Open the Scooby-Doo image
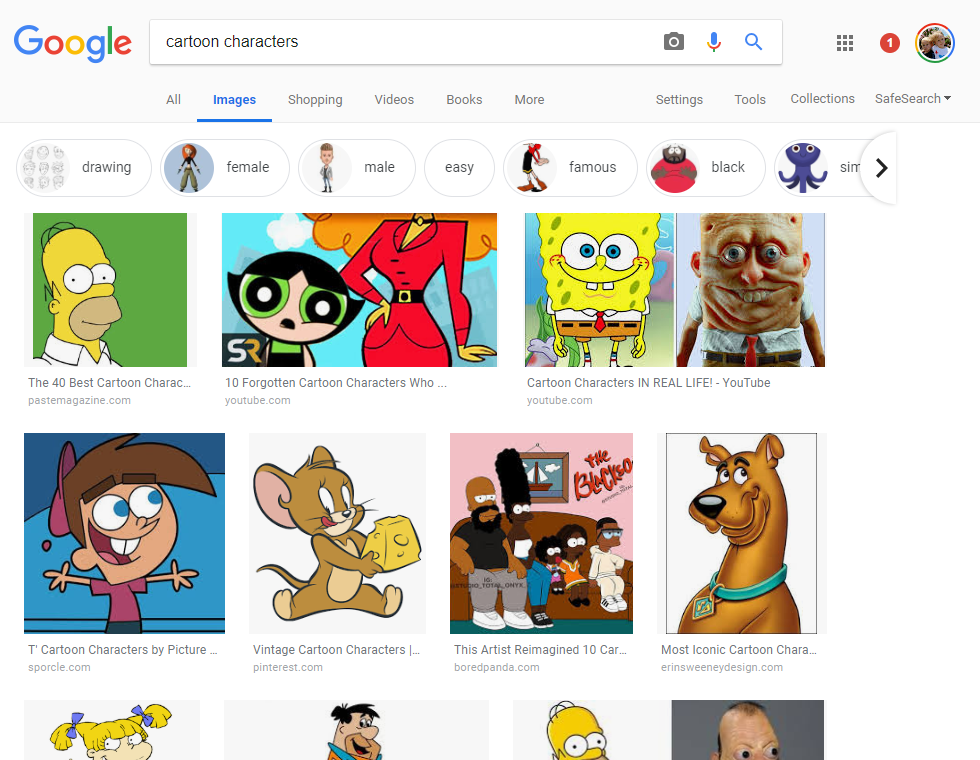 741,533
